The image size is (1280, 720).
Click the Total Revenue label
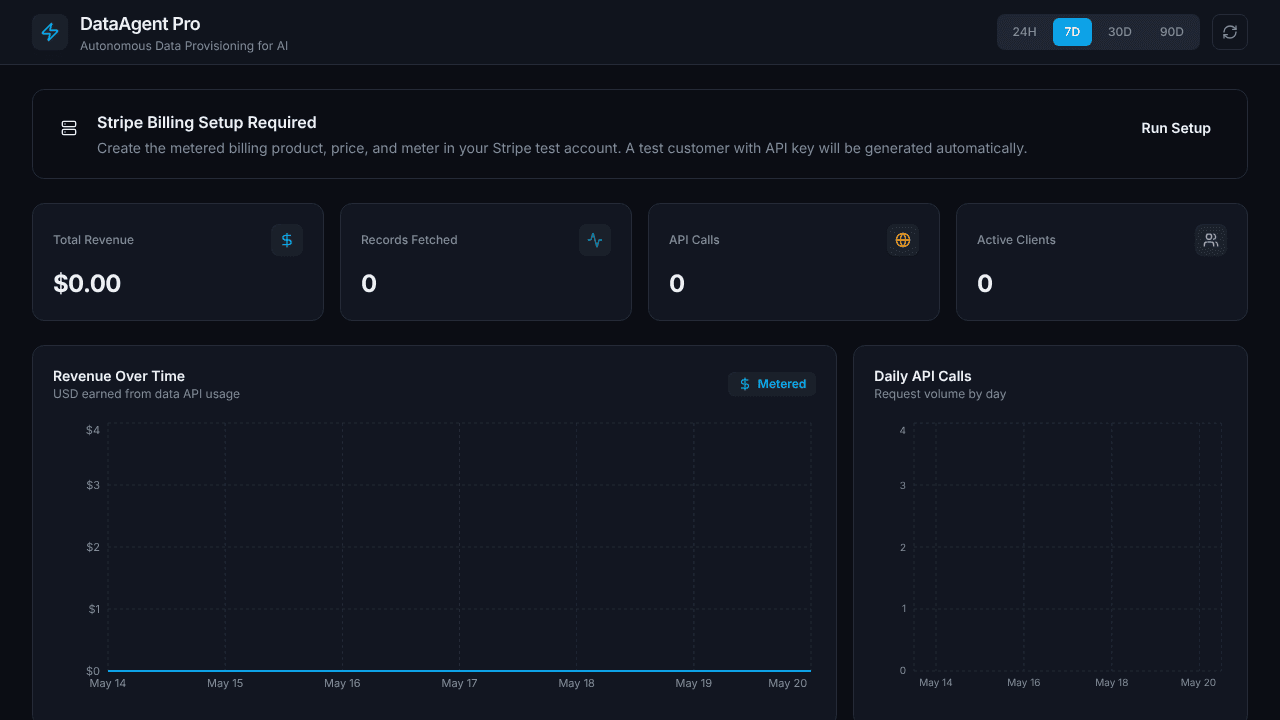[93, 240]
